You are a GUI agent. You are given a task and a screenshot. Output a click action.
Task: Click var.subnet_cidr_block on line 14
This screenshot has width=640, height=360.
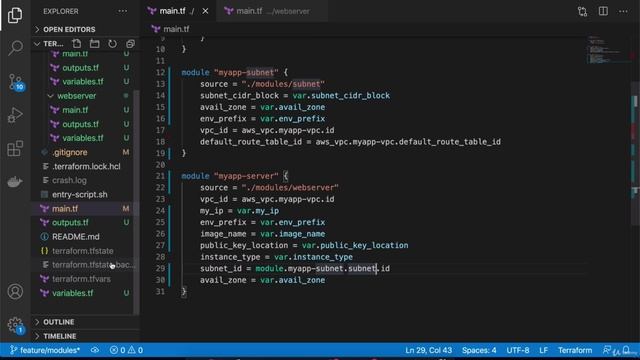341,96
